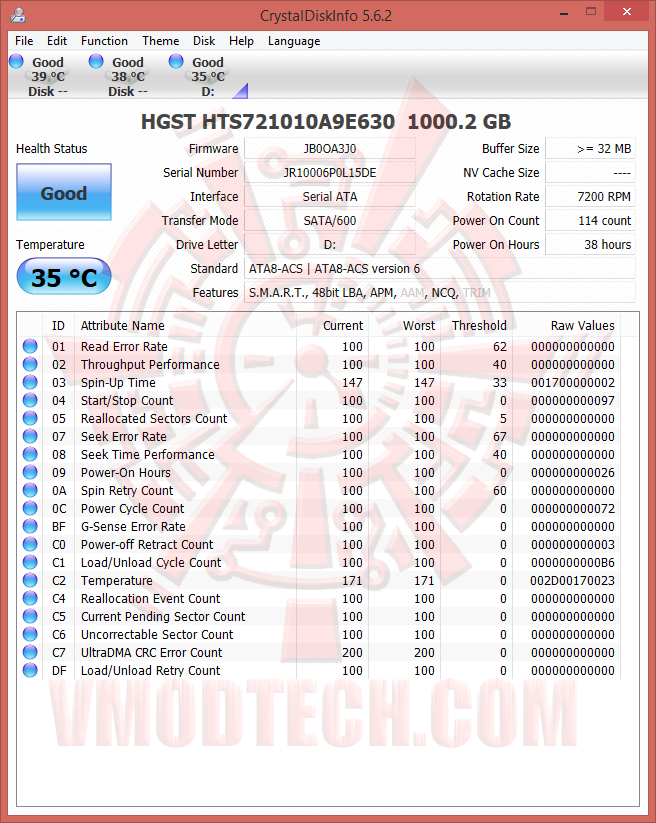Click the Transfer Mode field SATA/600
Viewport: 656px width, 823px height.
330,220
